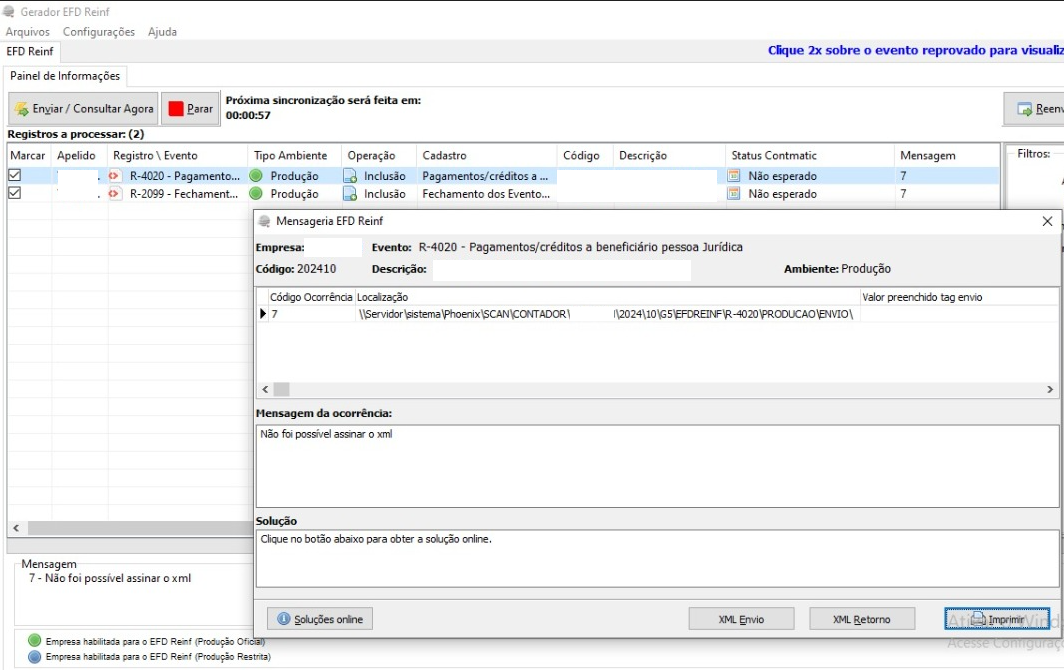Click the green Produção Oficial legend icon

pyautogui.click(x=35, y=640)
